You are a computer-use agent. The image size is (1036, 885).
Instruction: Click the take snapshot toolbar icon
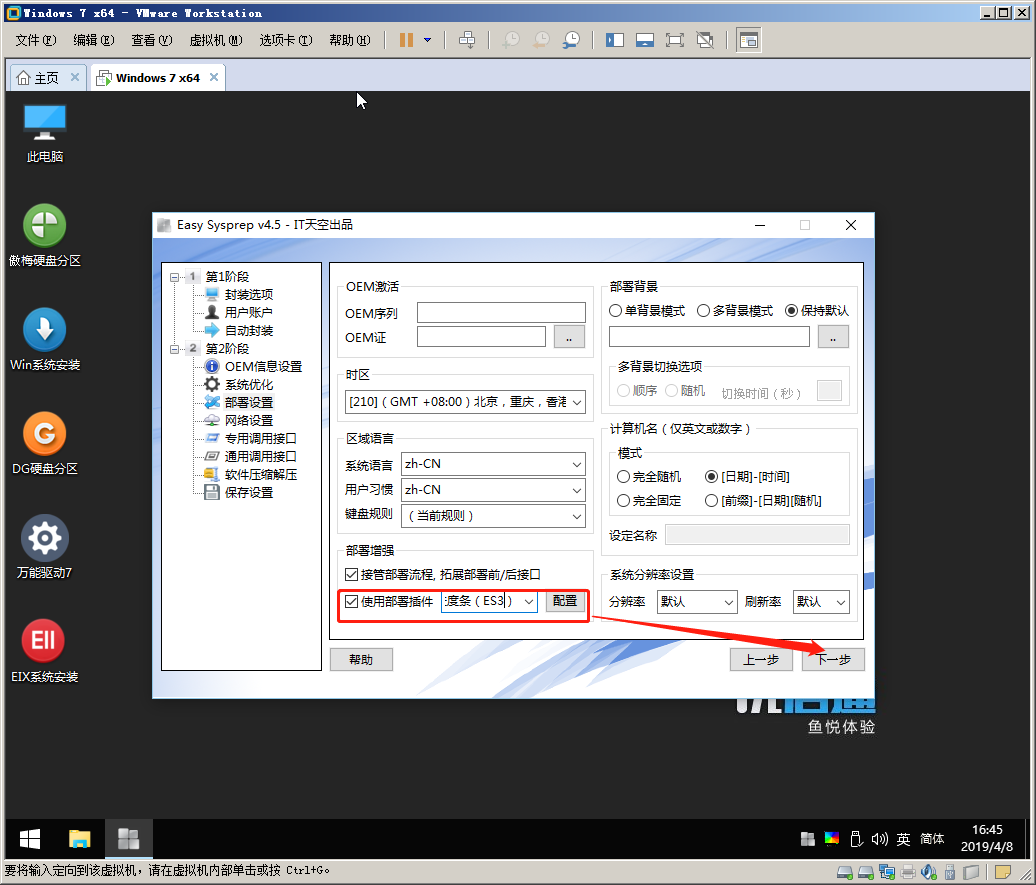point(511,40)
